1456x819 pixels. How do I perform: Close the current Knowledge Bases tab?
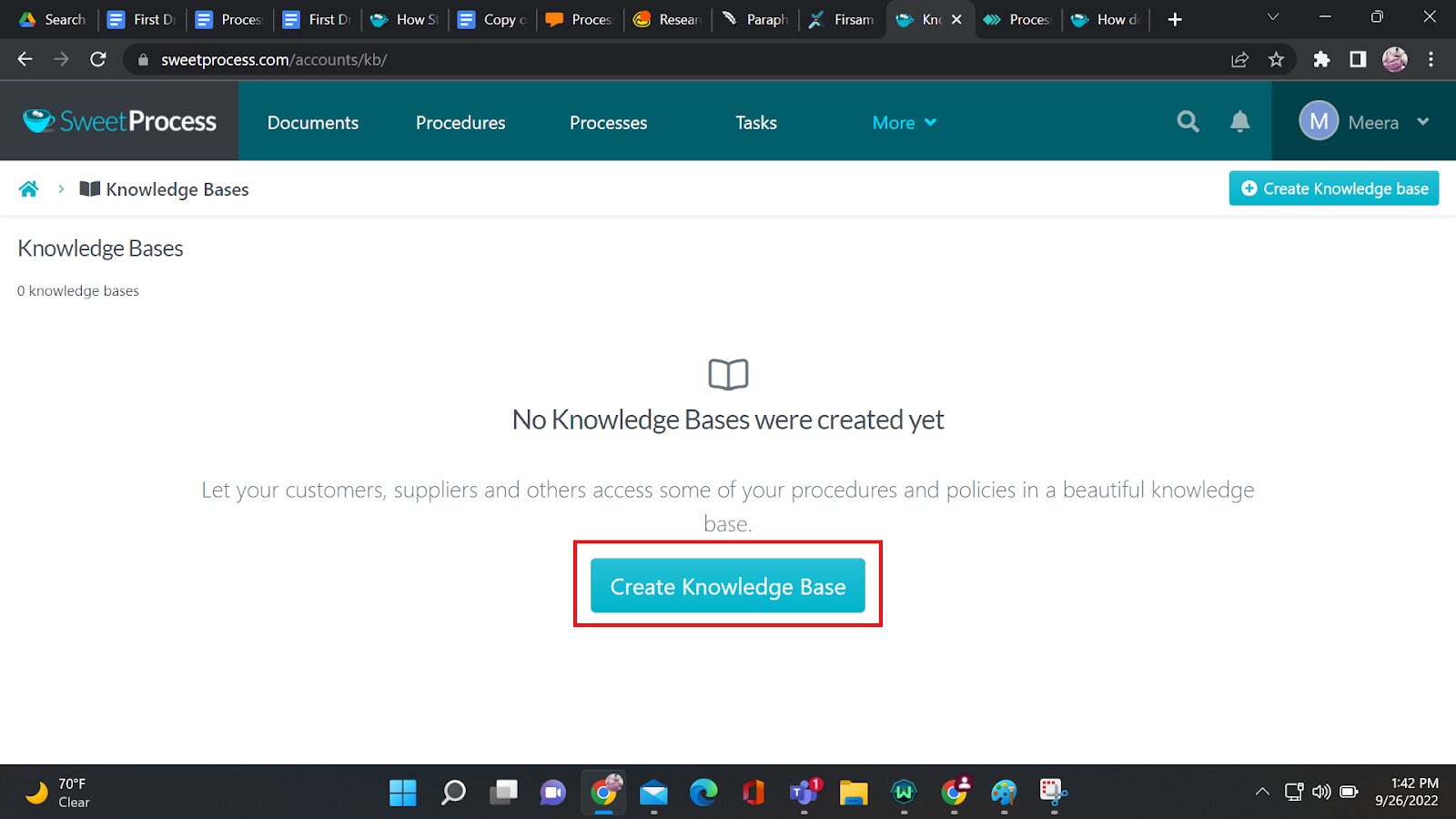pyautogui.click(x=956, y=19)
